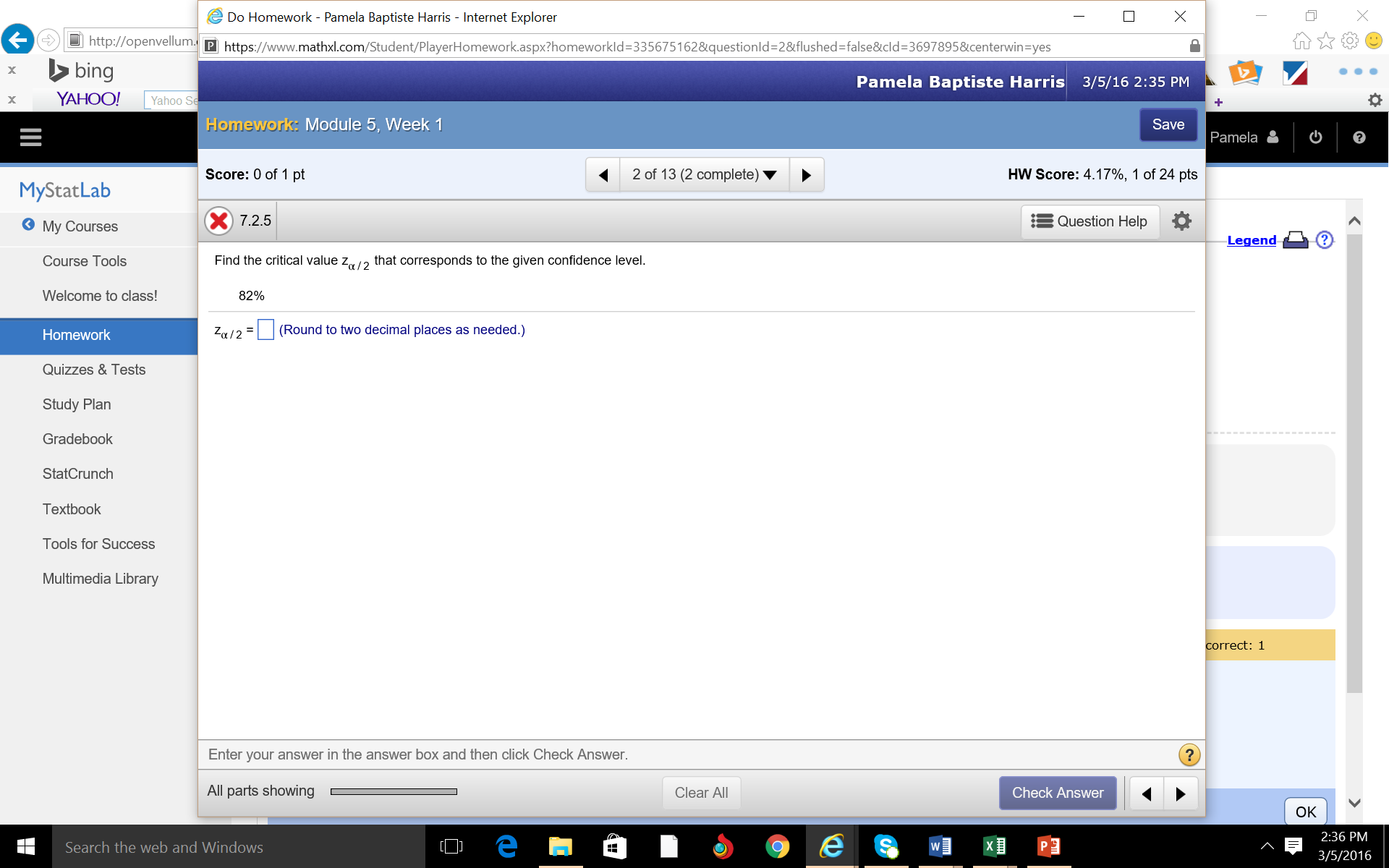Open Excel from the taskbar
The image size is (1389, 868).
tap(994, 846)
